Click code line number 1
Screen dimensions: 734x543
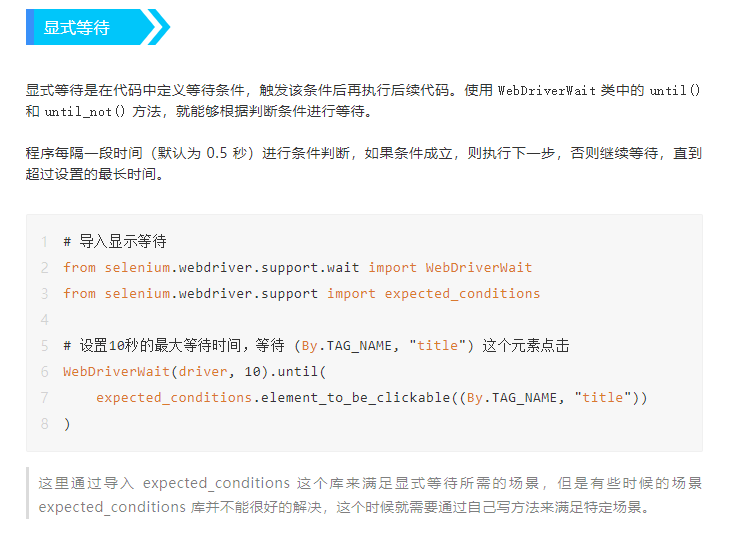pos(44,242)
